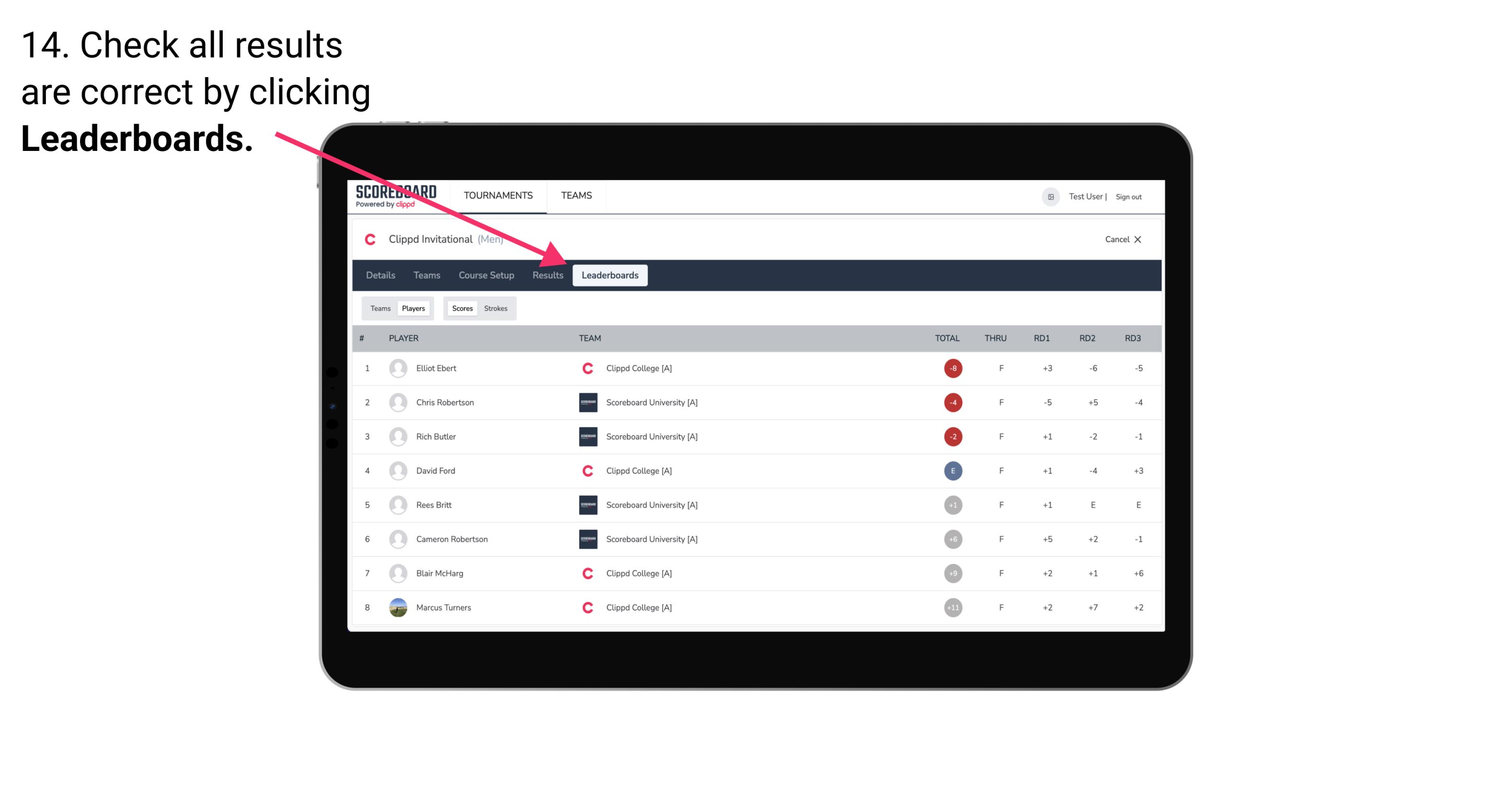Toggle the Teams filter button

tap(379, 308)
